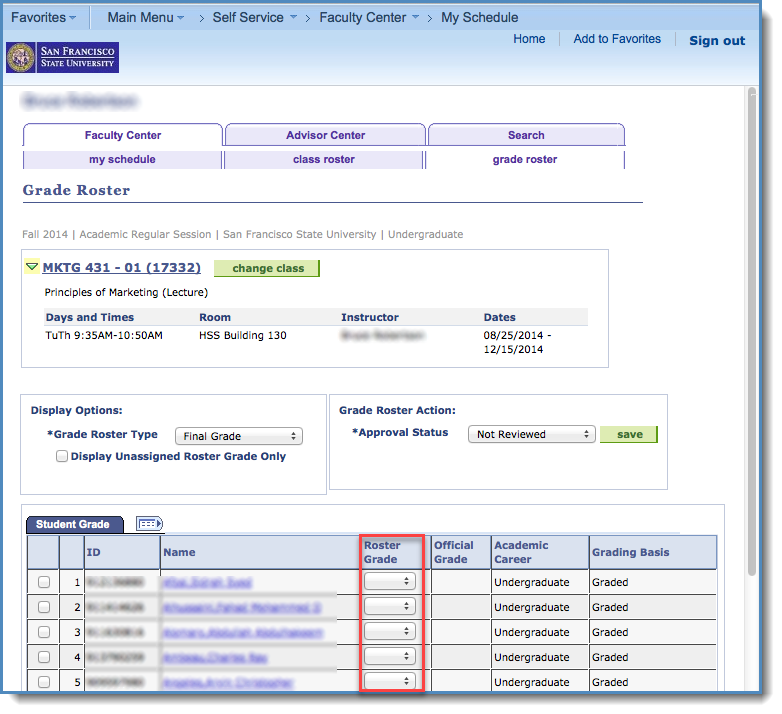The height and width of the screenshot is (714, 782).
Task: Check the checkbox for student row 3
Action: pos(44,632)
